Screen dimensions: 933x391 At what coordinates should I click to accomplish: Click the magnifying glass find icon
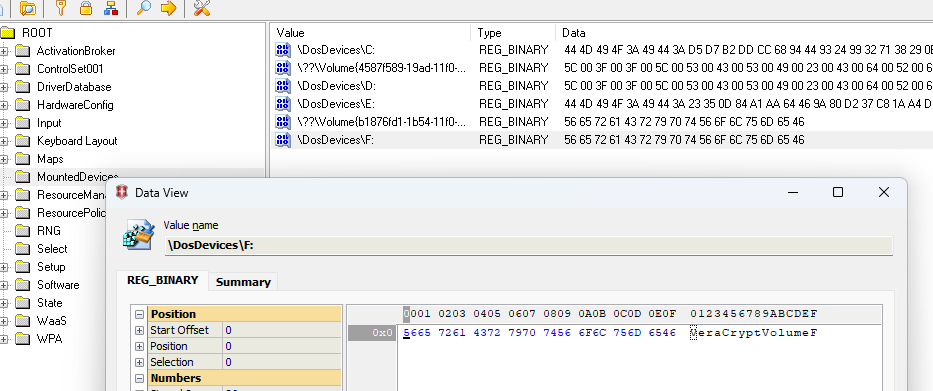click(x=143, y=8)
